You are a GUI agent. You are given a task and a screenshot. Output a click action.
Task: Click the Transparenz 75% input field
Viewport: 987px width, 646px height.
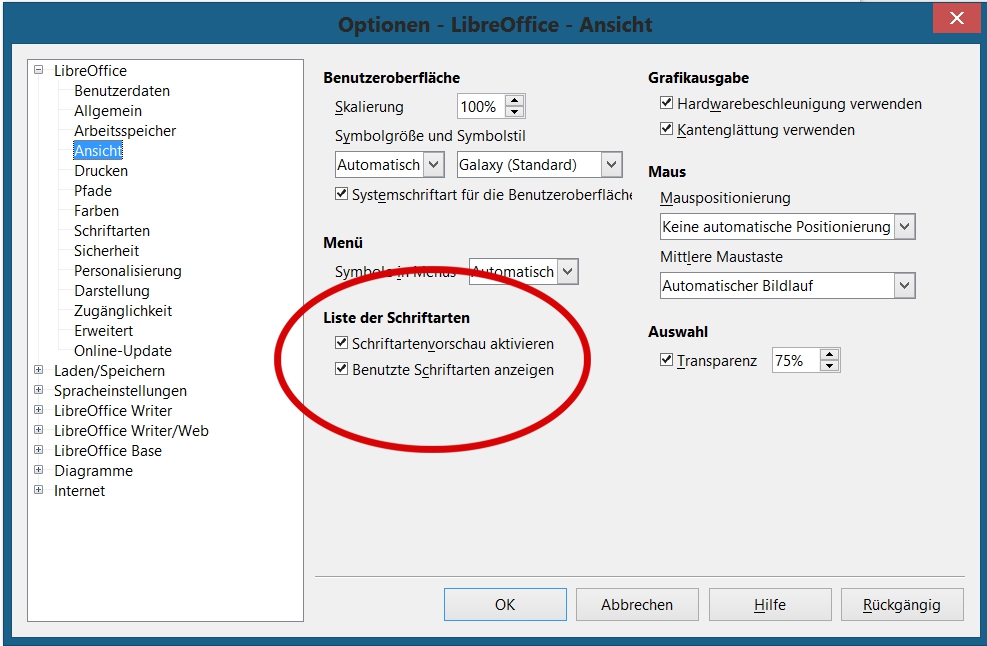point(796,360)
